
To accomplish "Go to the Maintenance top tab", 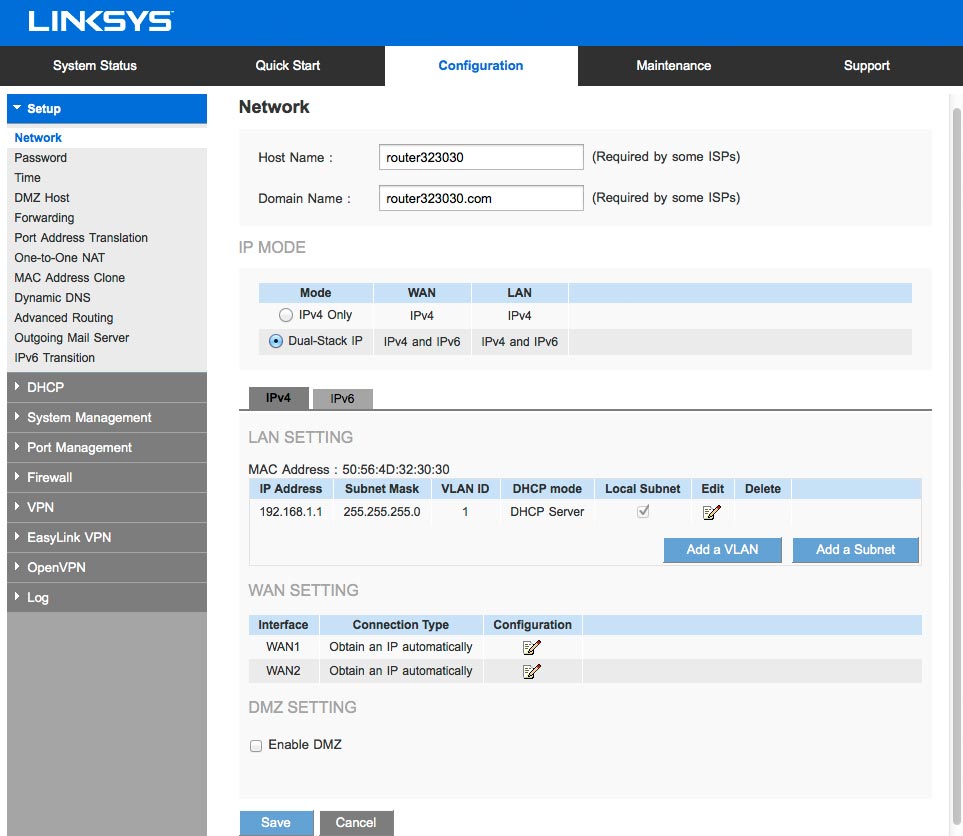I will tap(673, 66).
